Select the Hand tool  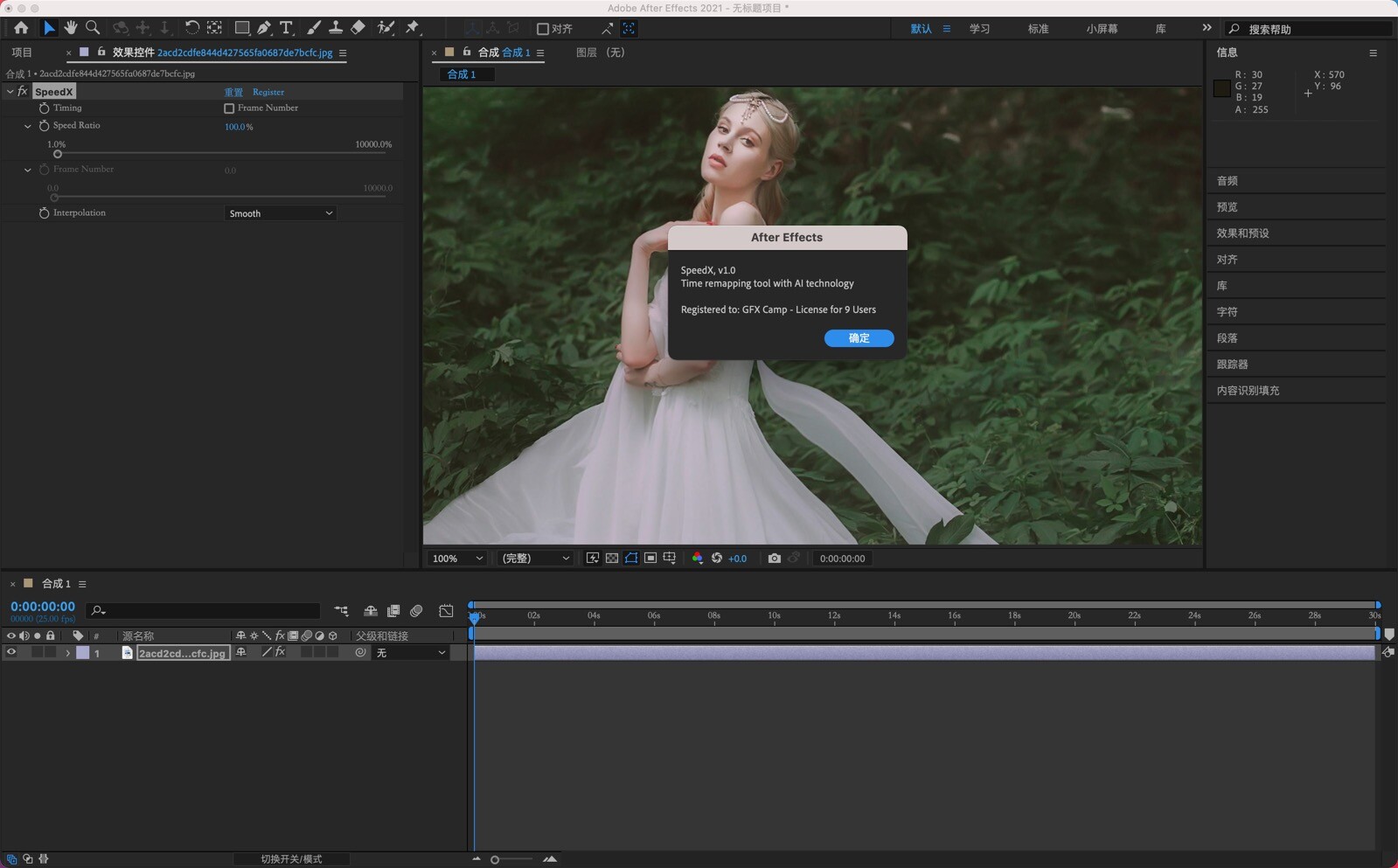[x=71, y=28]
